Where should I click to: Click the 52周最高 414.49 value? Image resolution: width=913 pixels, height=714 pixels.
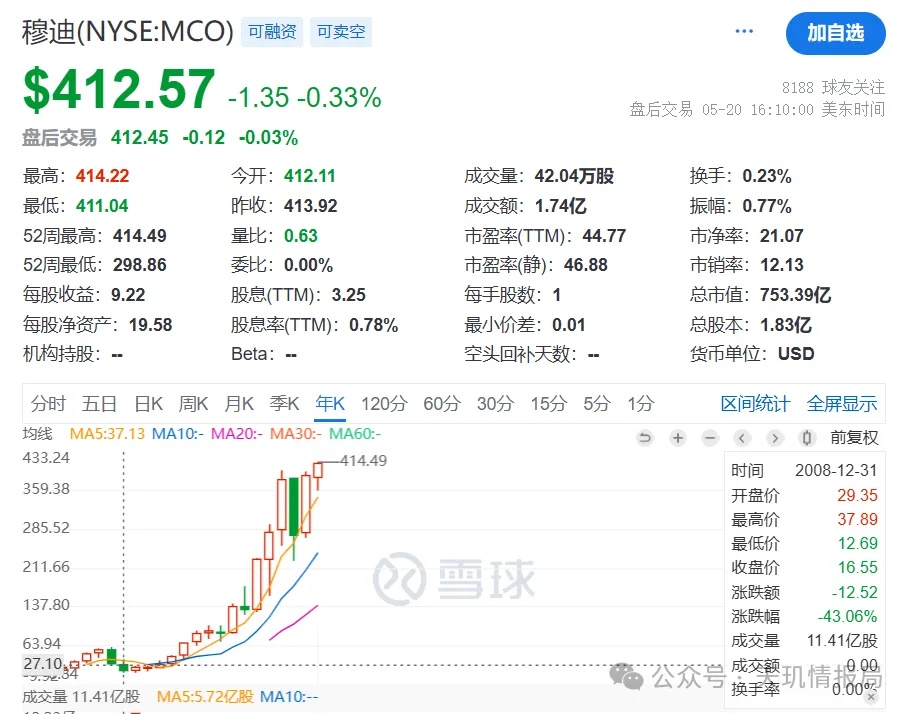[140, 235]
